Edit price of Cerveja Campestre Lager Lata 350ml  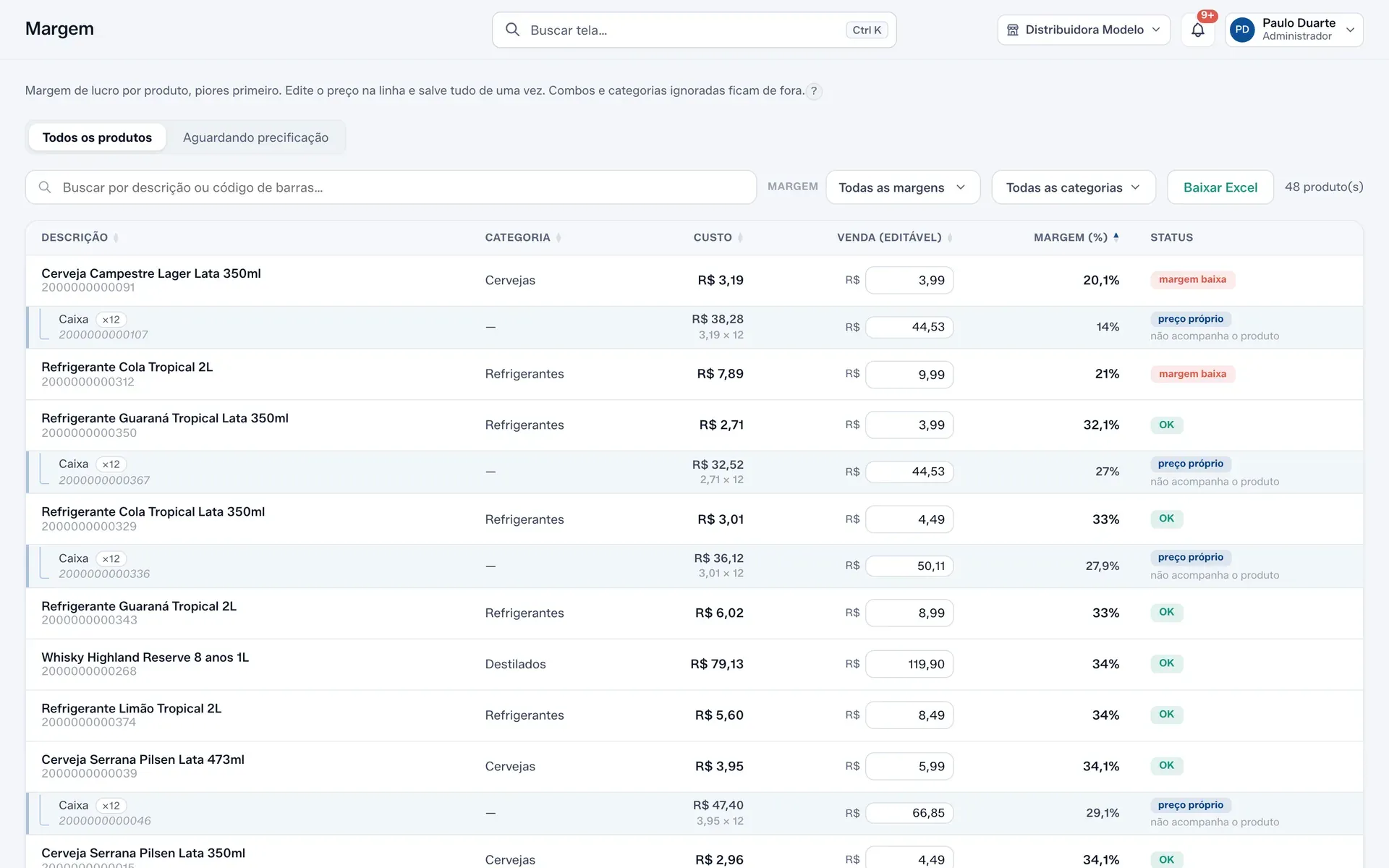(909, 281)
